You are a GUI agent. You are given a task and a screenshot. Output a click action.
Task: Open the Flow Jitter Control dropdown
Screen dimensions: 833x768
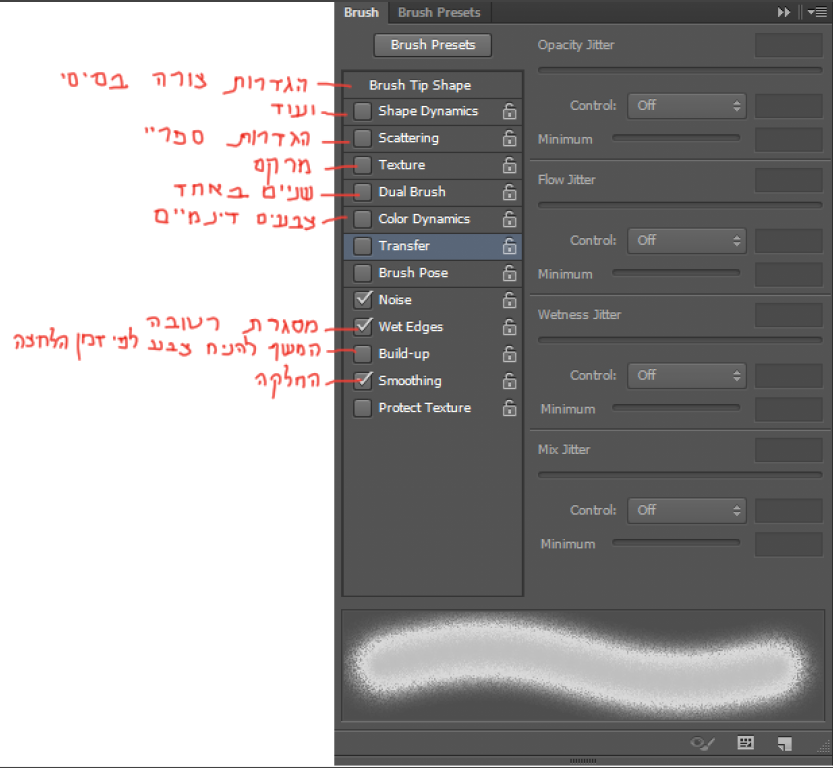[x=686, y=241]
